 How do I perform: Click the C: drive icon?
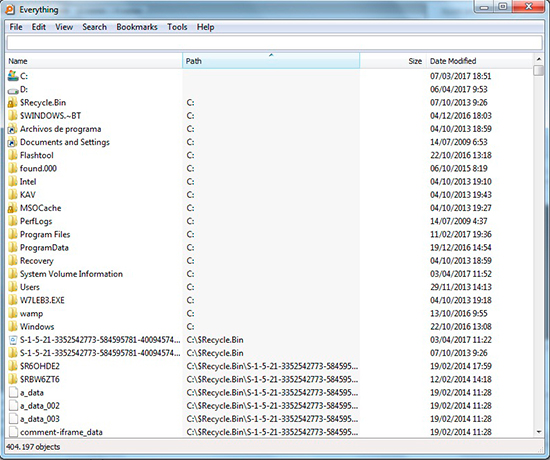[x=13, y=76]
